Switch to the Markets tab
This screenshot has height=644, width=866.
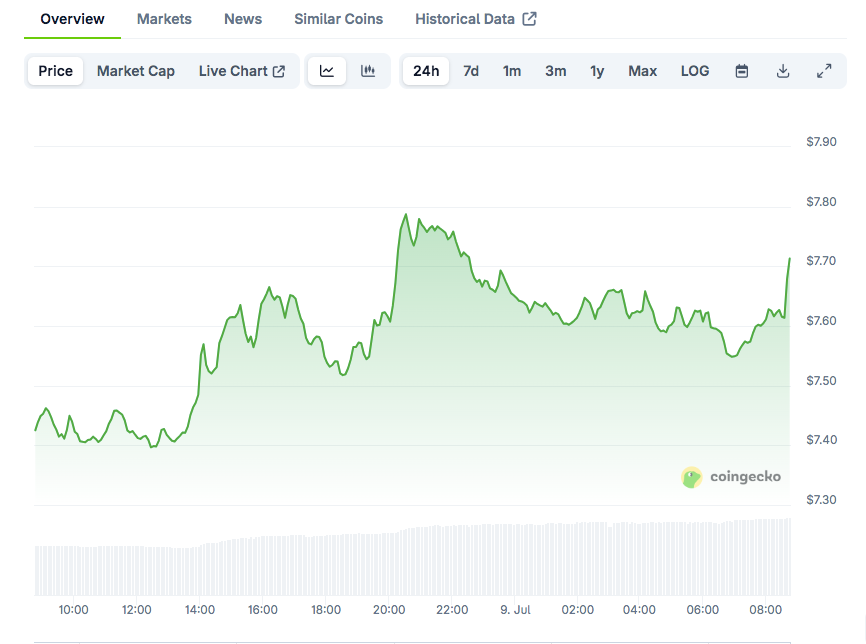coord(164,19)
